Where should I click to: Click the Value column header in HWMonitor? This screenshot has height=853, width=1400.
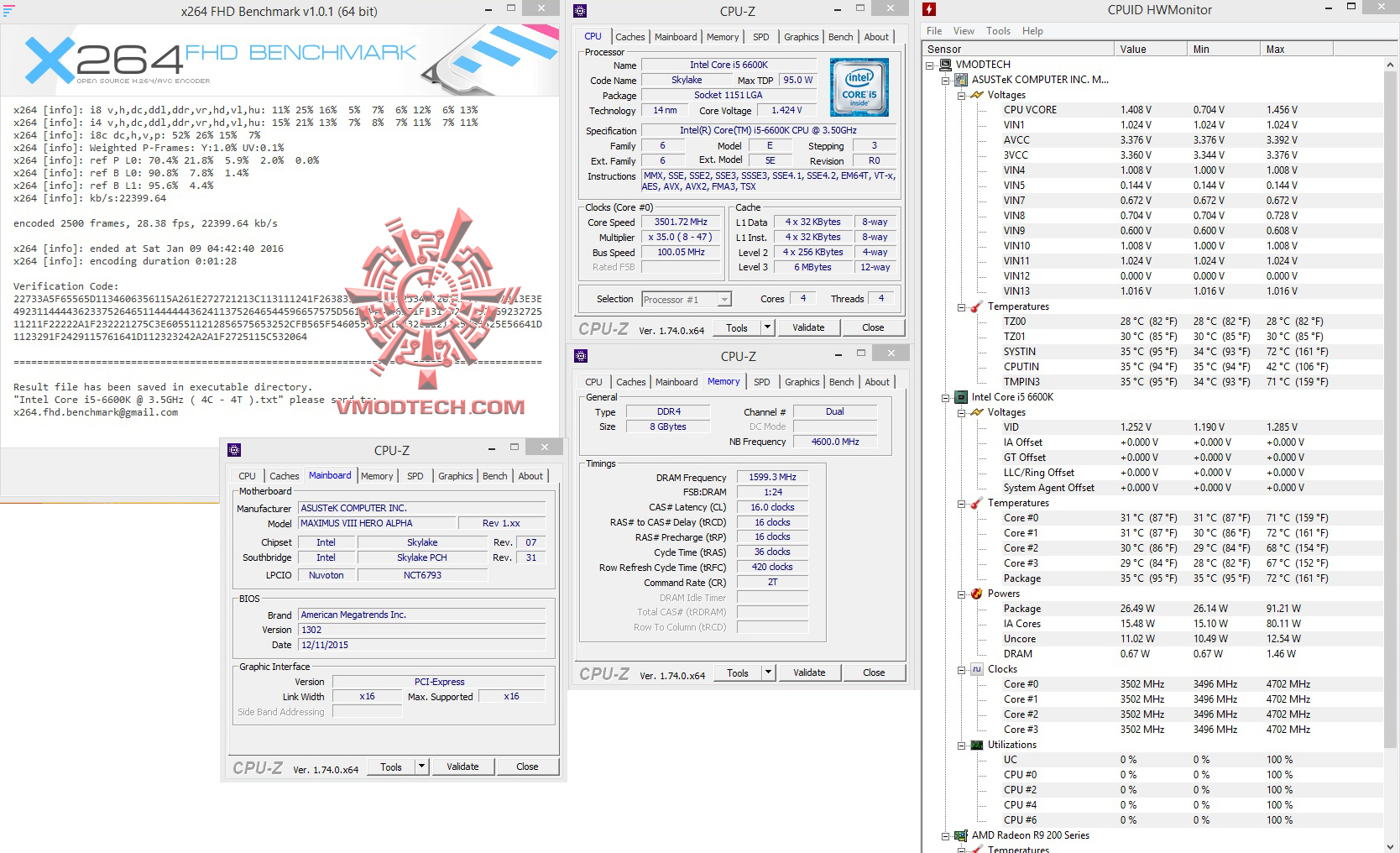[x=1151, y=50]
